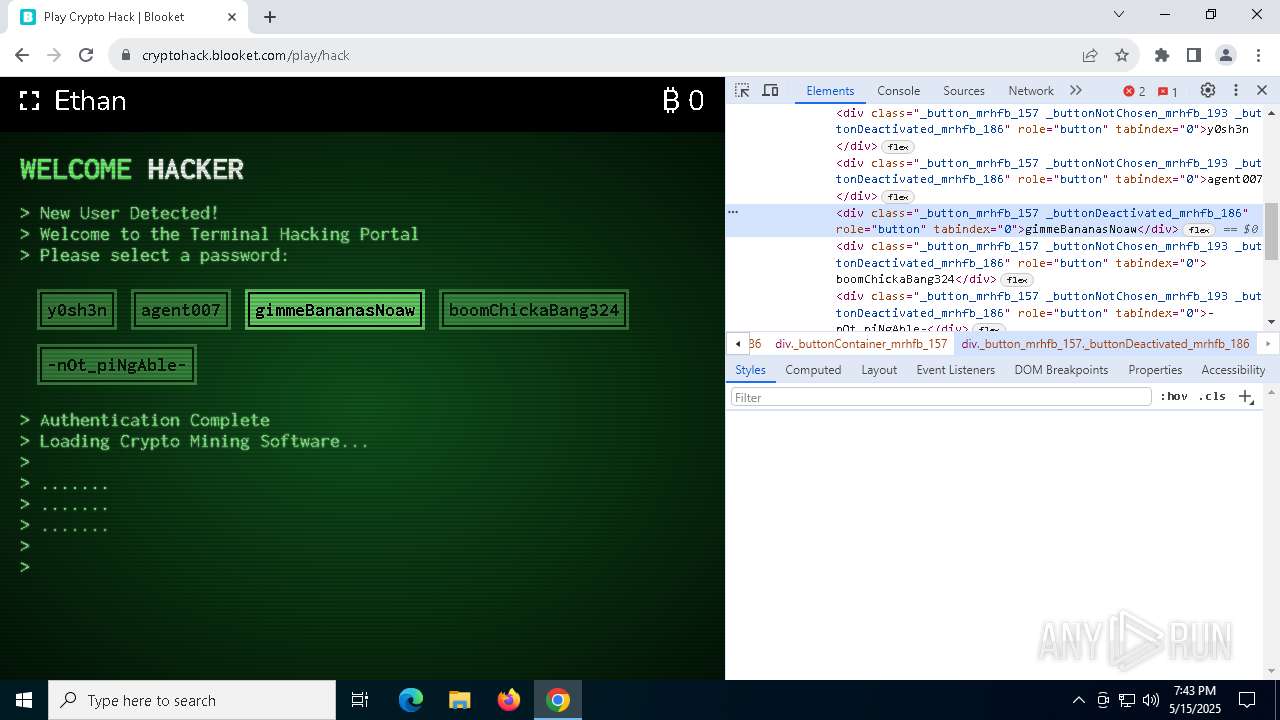Open DevTools settings gear
Image resolution: width=1280 pixels, height=720 pixels.
[x=1208, y=90]
